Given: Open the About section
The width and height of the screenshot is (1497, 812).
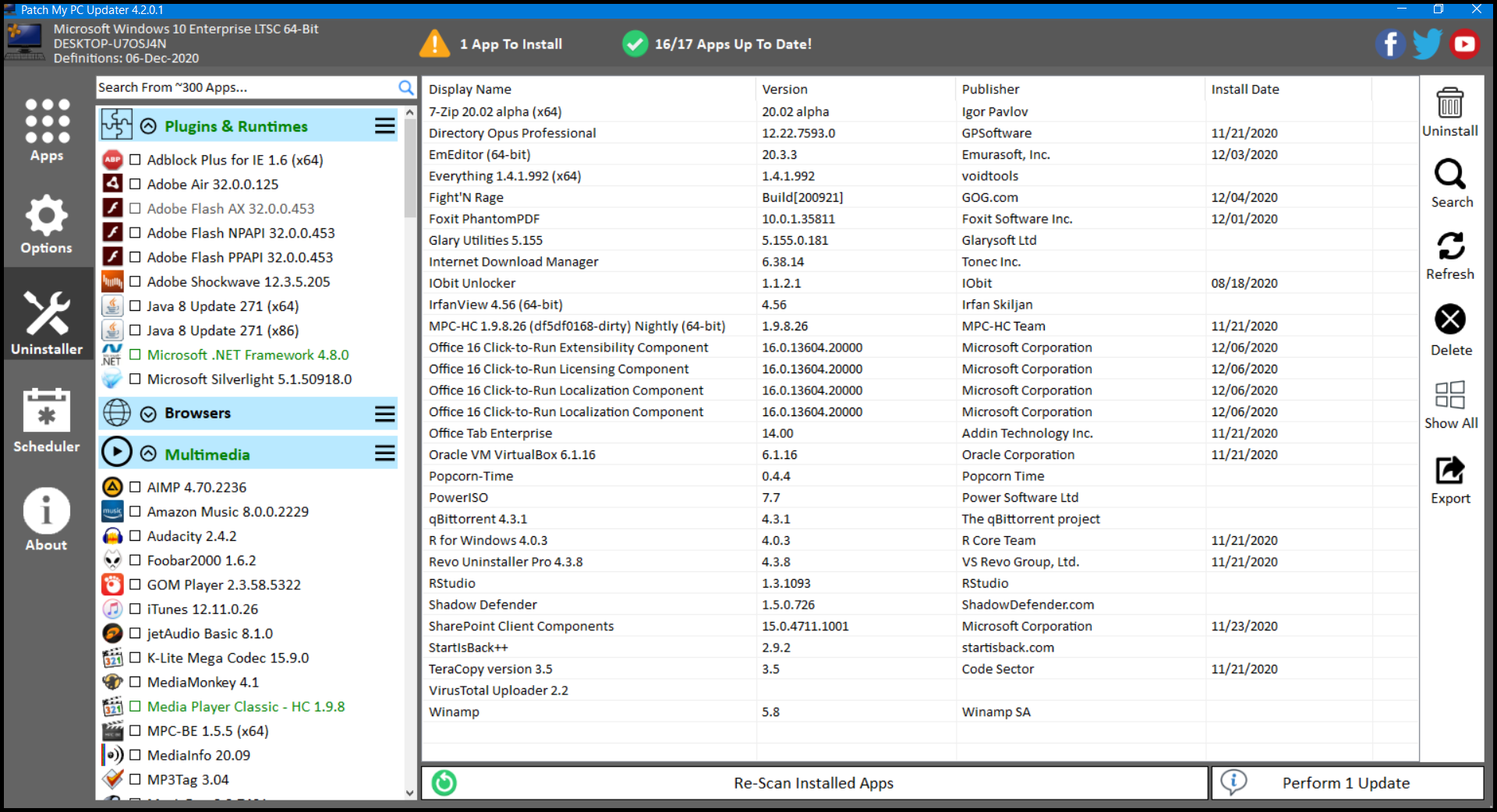Looking at the screenshot, I should (47, 519).
